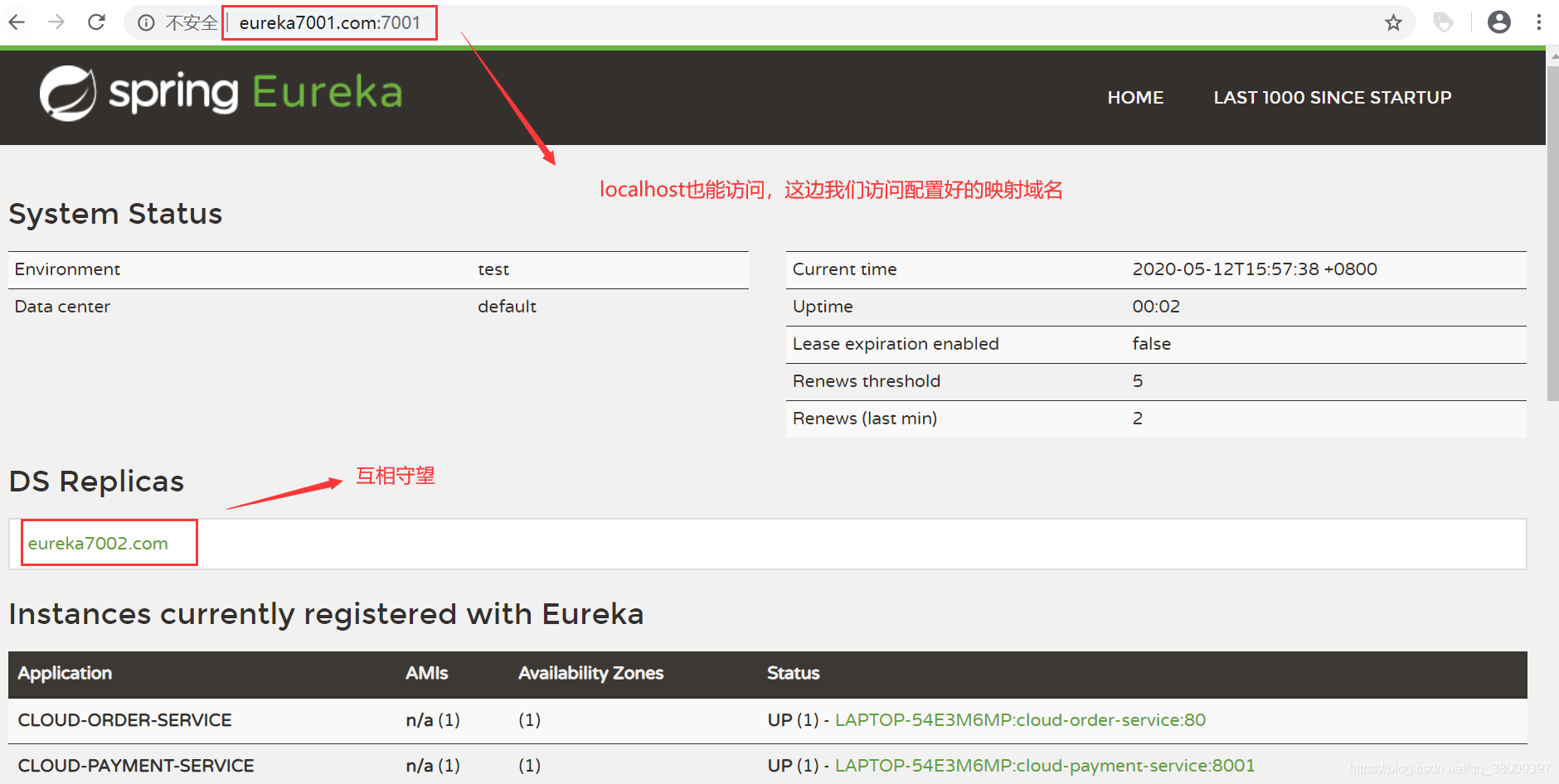Open LAST 1000 SINCE STARTUP page
This screenshot has width=1559, height=784.
pyautogui.click(x=1333, y=98)
